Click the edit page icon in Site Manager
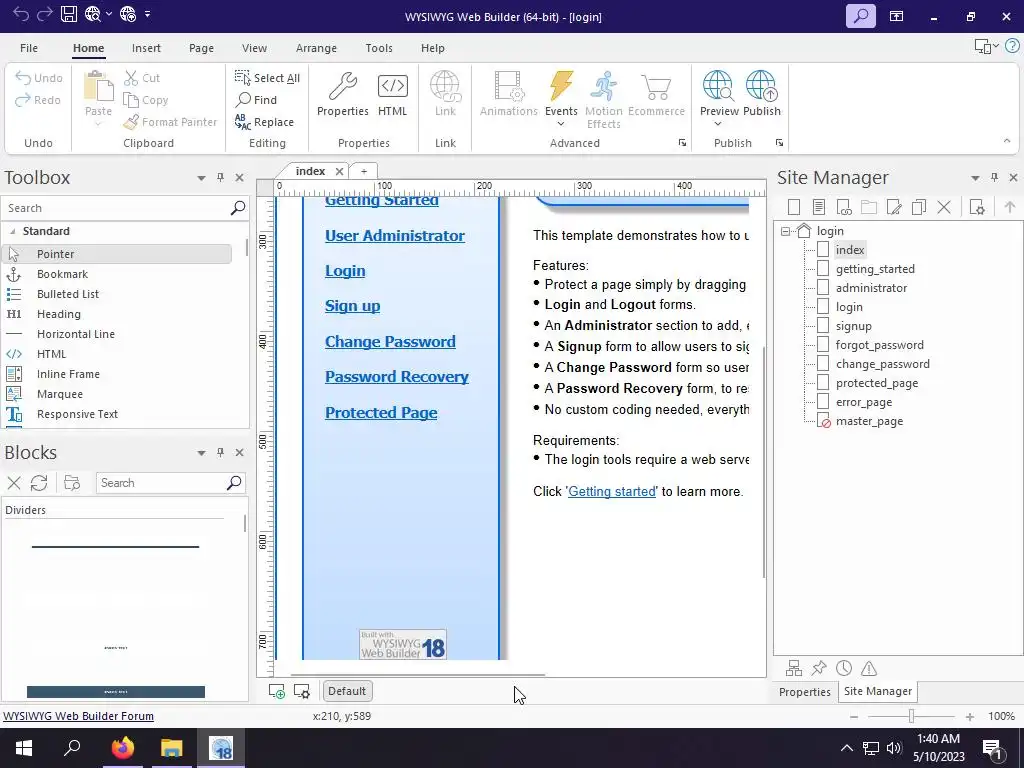 [x=894, y=208]
